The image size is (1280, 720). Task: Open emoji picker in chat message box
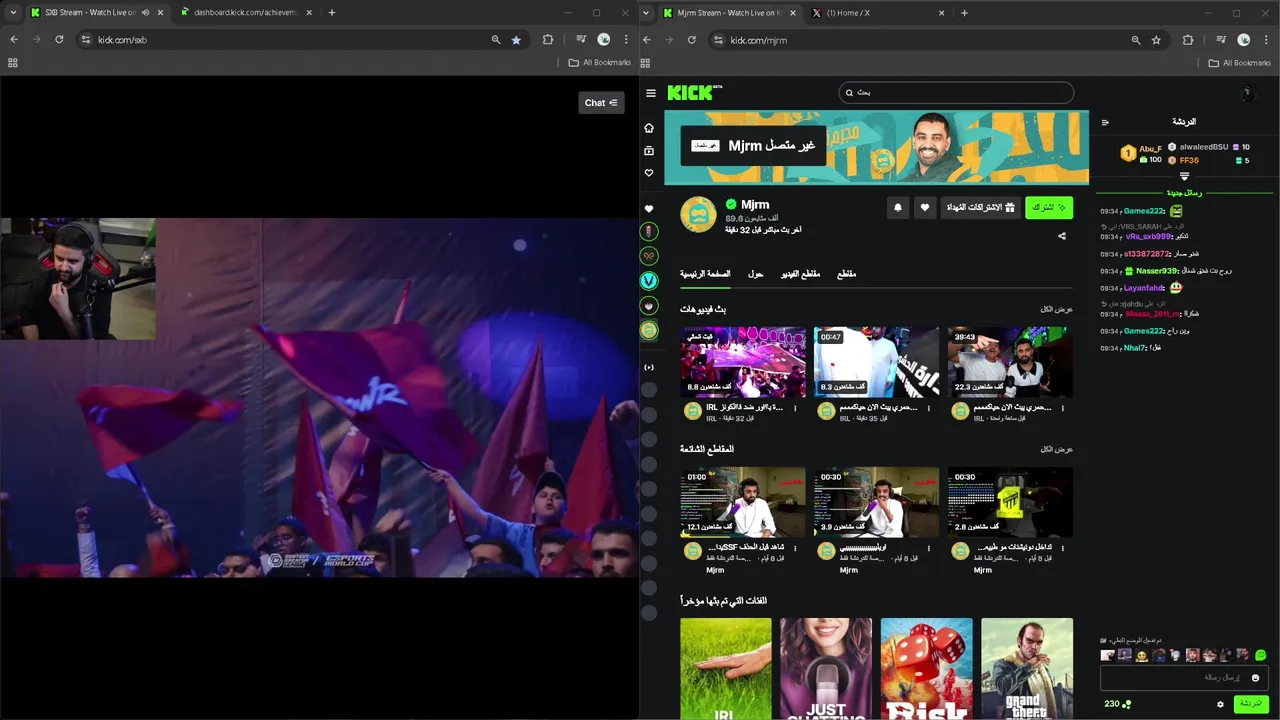pyautogui.click(x=1256, y=678)
